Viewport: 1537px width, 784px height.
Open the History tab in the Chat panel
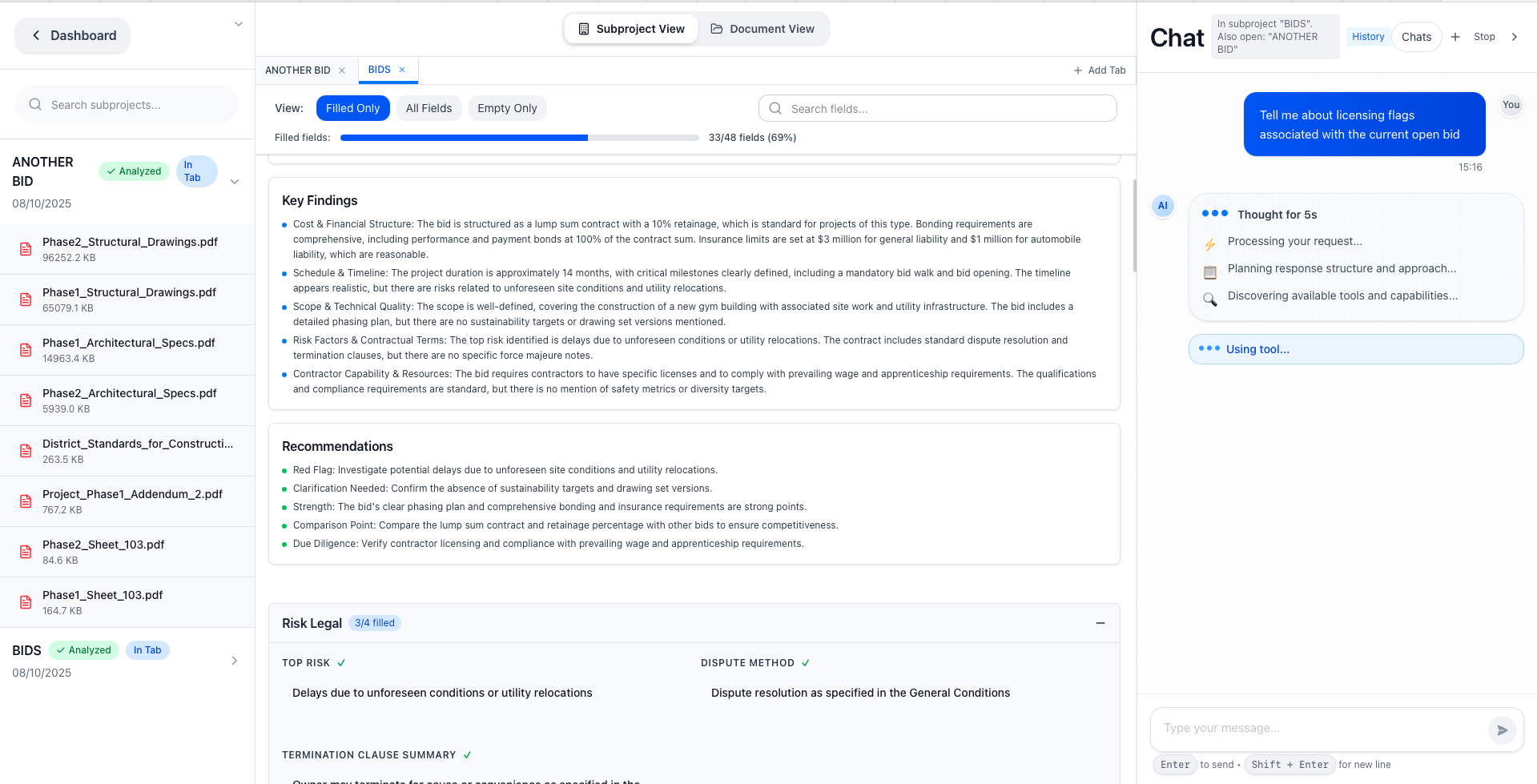click(1367, 36)
